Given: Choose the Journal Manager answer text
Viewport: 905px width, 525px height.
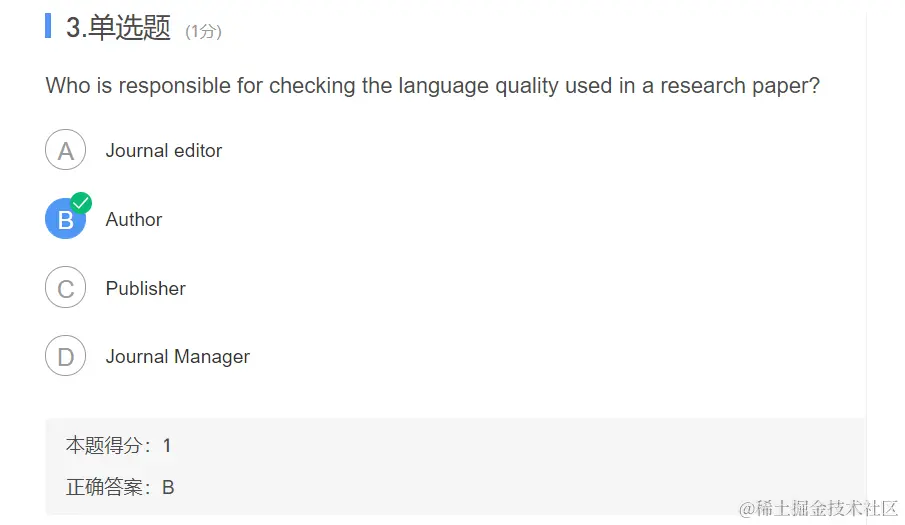Looking at the screenshot, I should [178, 357].
